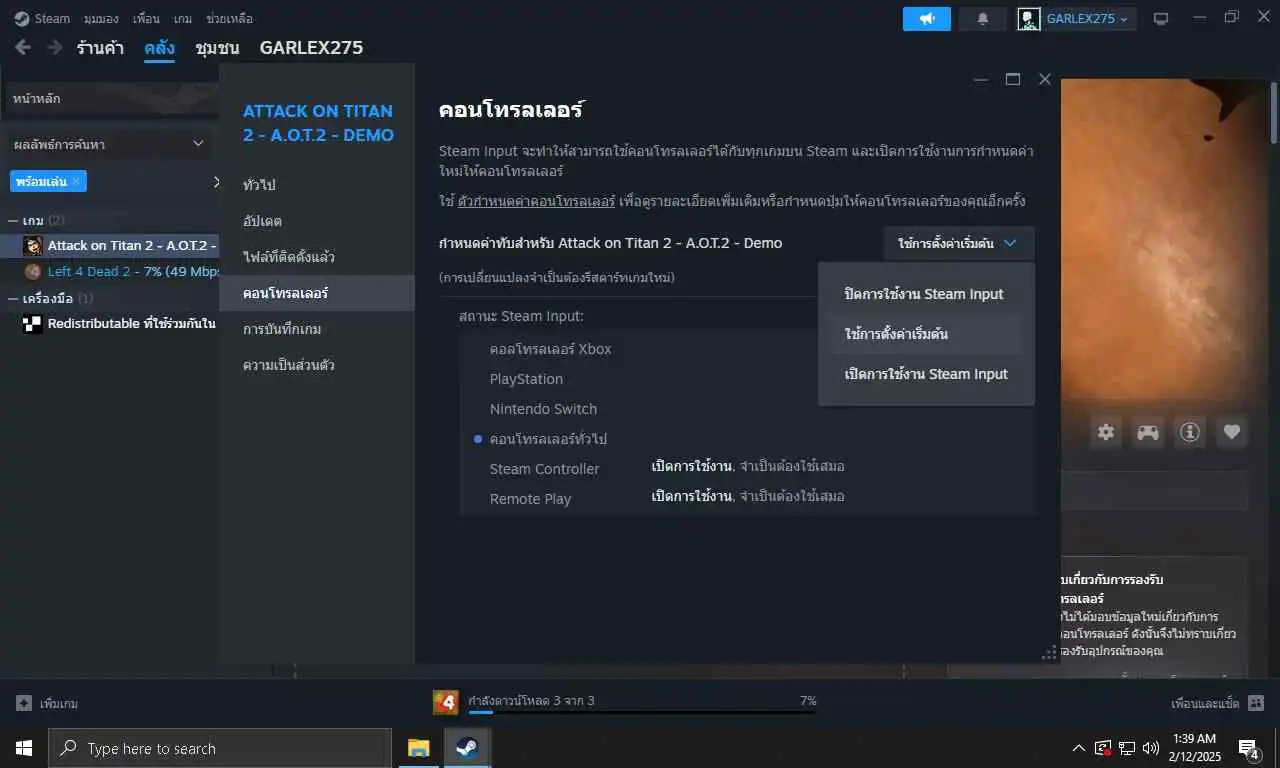Open the notifications bell

[983, 18]
